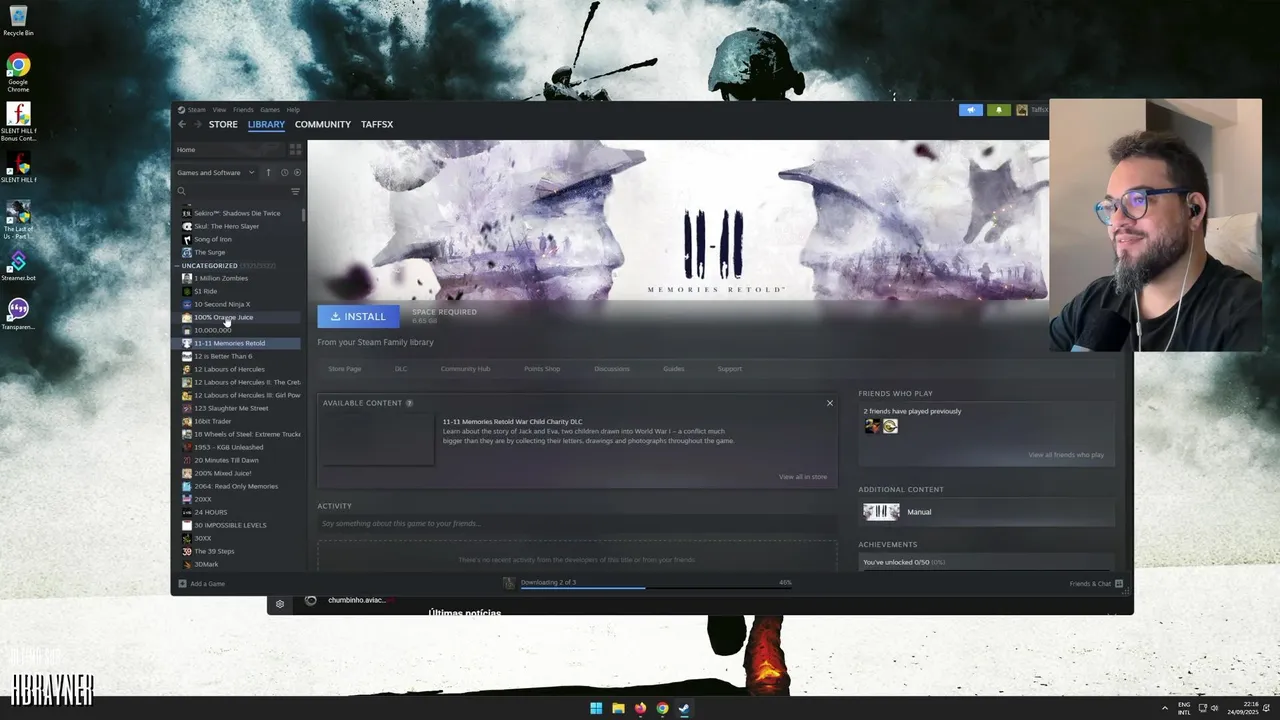This screenshot has height=720, width=1280.
Task: Click the library list scrollbar
Action: pos(303,215)
